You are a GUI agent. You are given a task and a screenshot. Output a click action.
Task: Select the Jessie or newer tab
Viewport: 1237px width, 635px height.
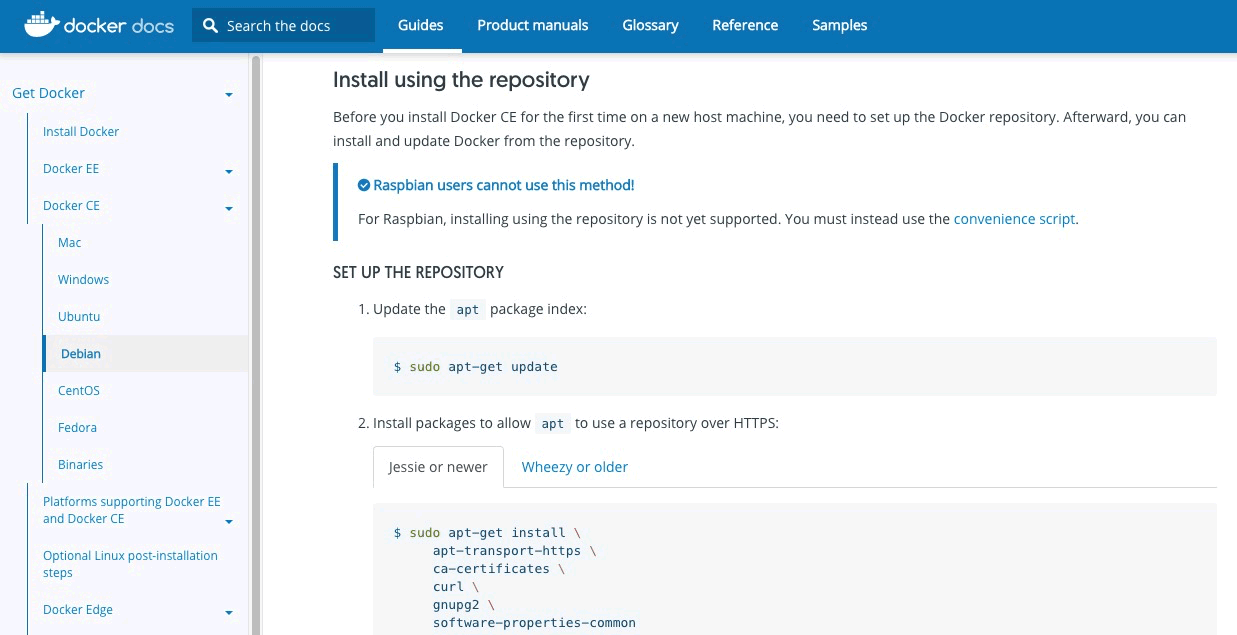tap(437, 467)
